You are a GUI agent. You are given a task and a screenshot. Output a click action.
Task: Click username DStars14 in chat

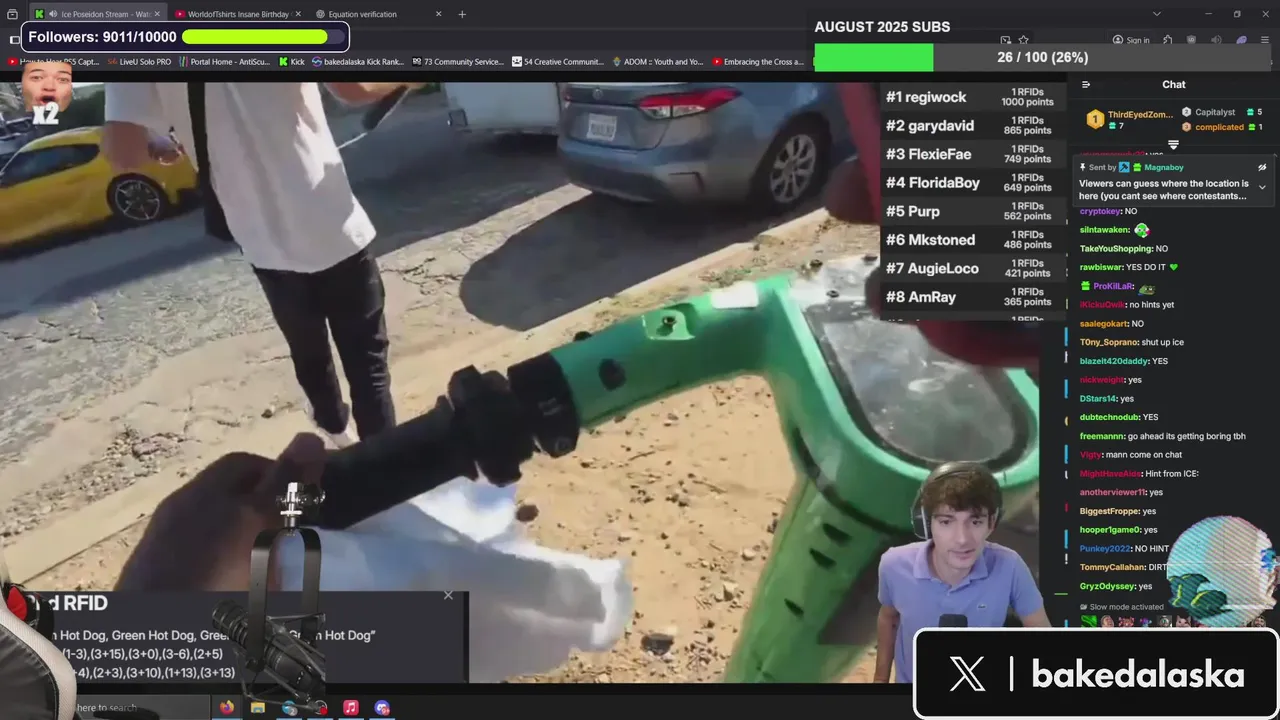1098,399
